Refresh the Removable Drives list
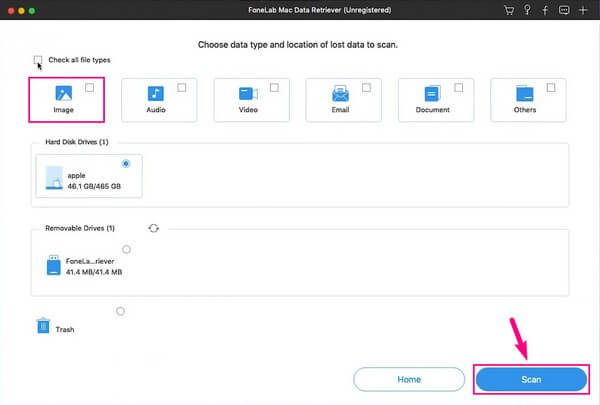The image size is (600, 405). coord(153,228)
